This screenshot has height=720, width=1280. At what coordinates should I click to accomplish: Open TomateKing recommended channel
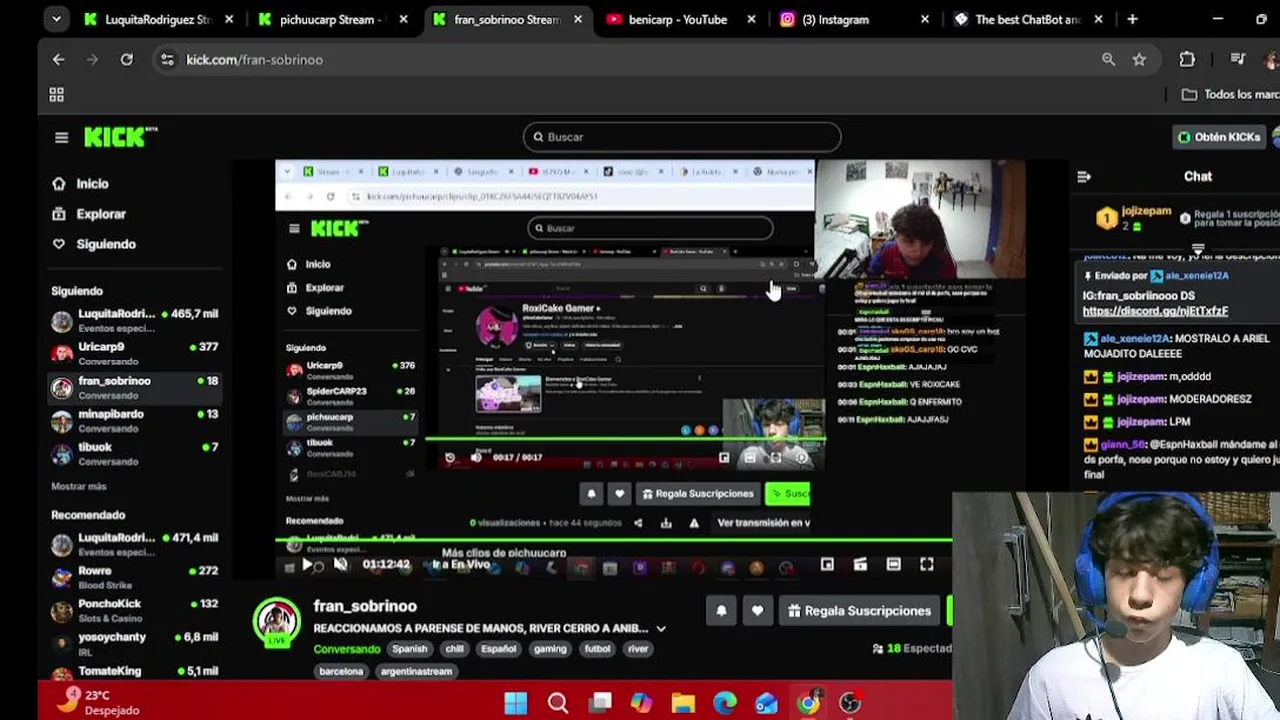coord(135,674)
